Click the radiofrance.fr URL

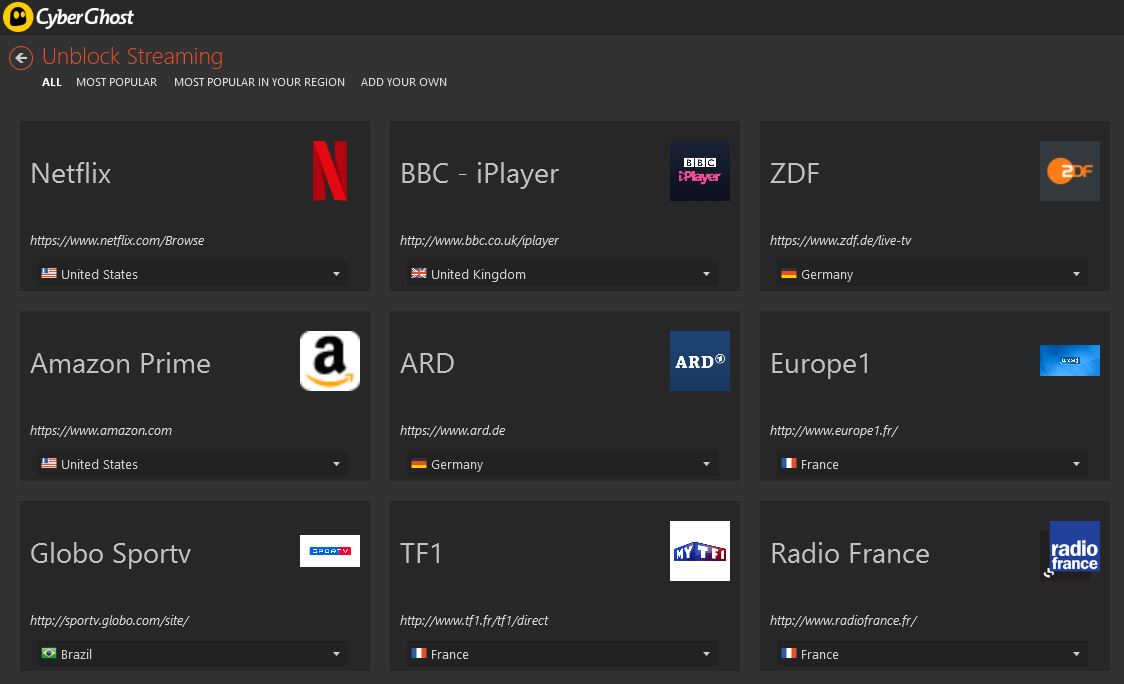(x=844, y=620)
